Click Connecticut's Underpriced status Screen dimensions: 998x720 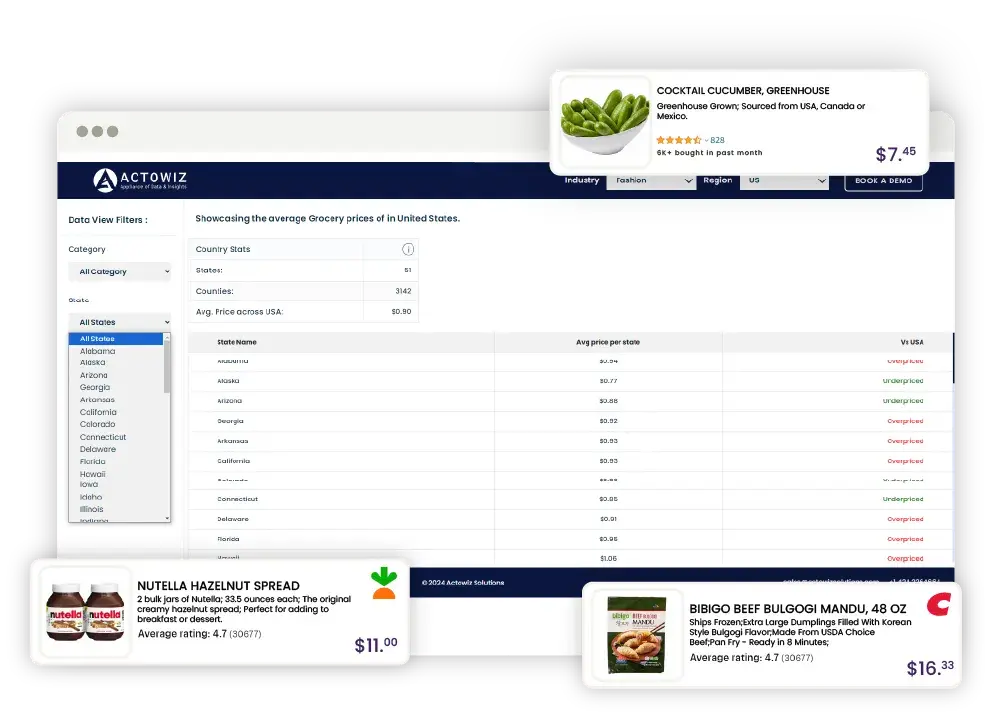click(903, 499)
